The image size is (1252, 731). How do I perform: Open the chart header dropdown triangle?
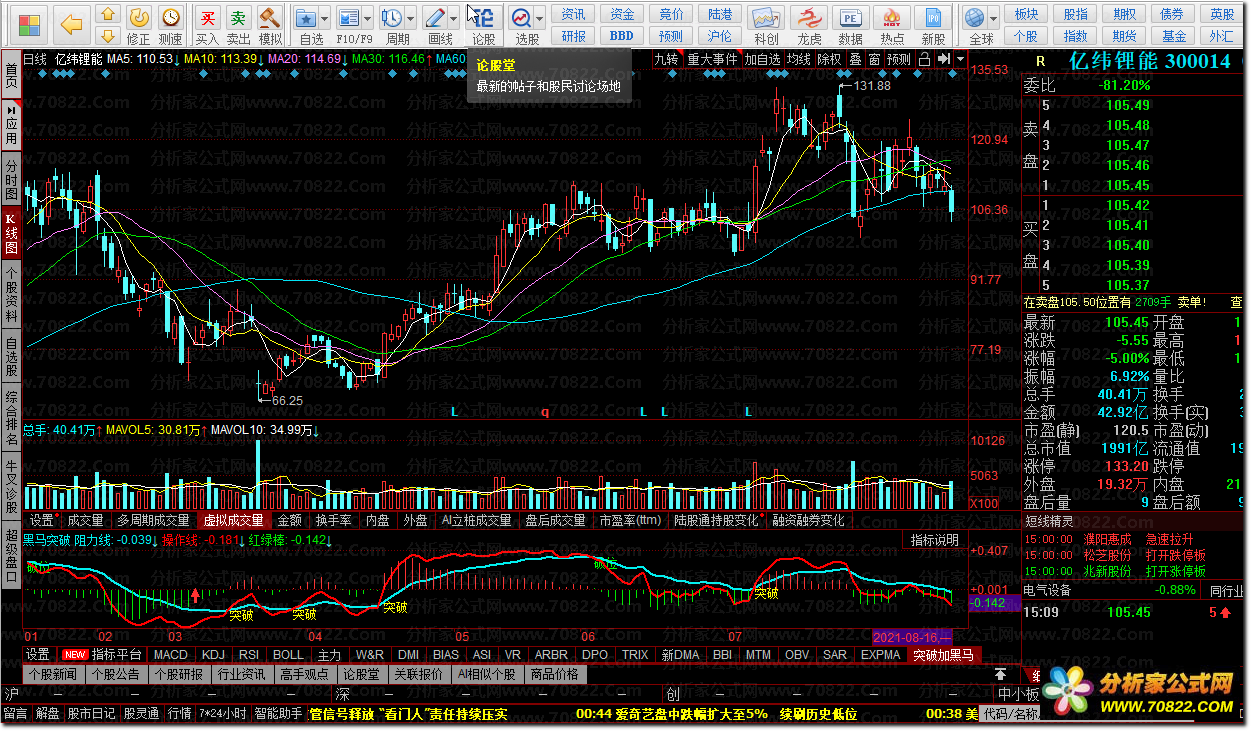pyautogui.click(x=960, y=59)
